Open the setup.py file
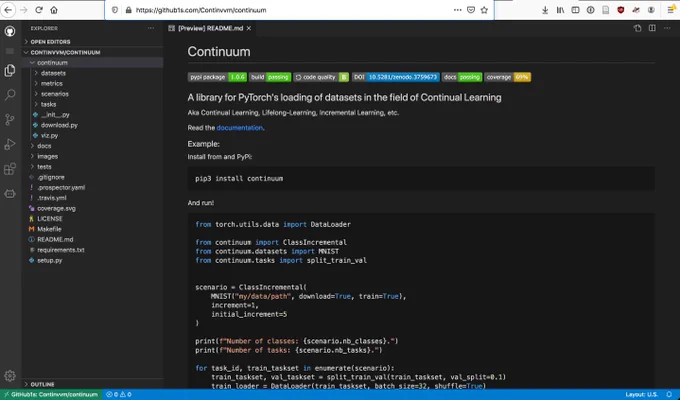 (92, 260)
